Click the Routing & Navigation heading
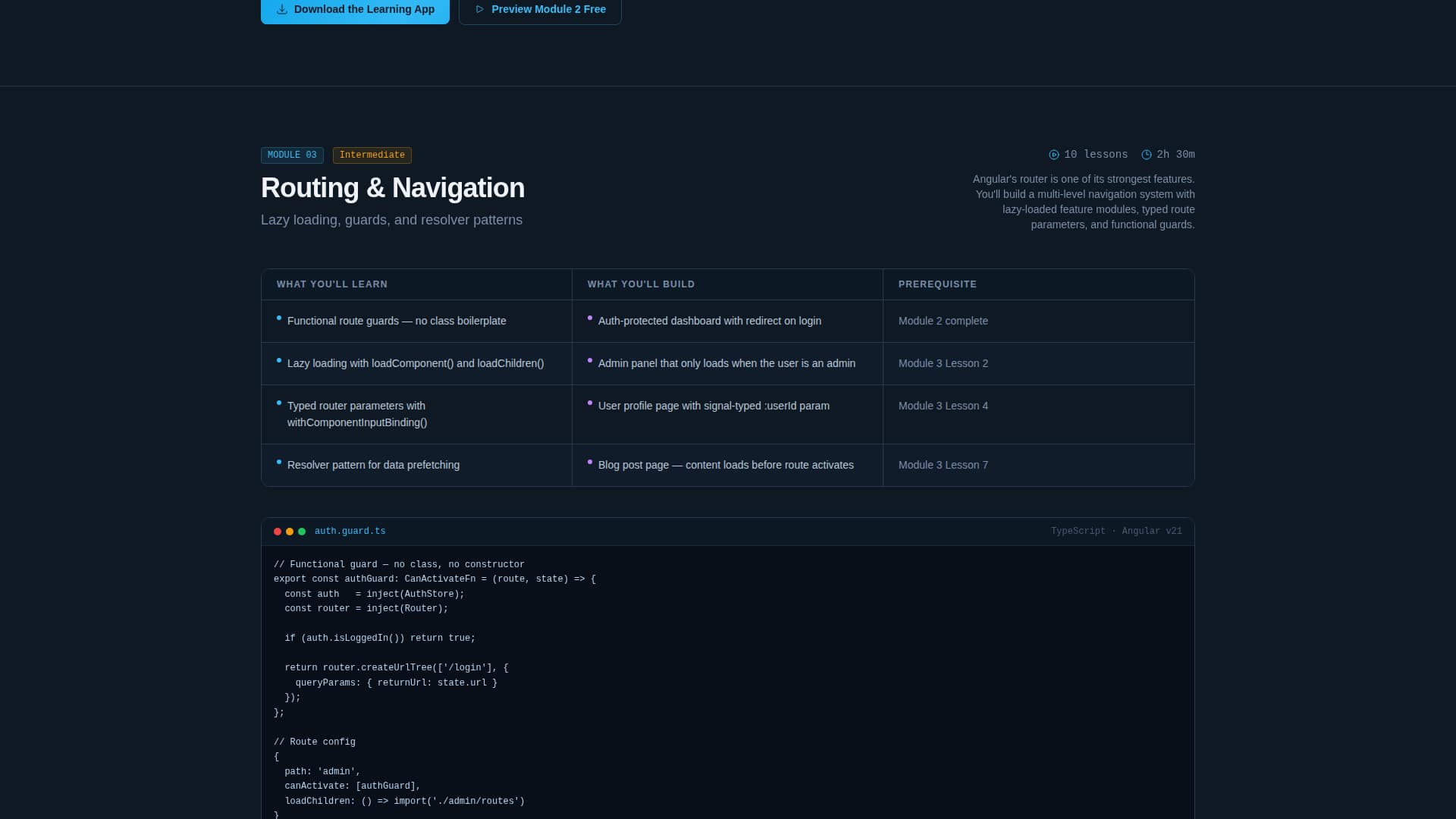The image size is (1456, 819). (x=392, y=188)
